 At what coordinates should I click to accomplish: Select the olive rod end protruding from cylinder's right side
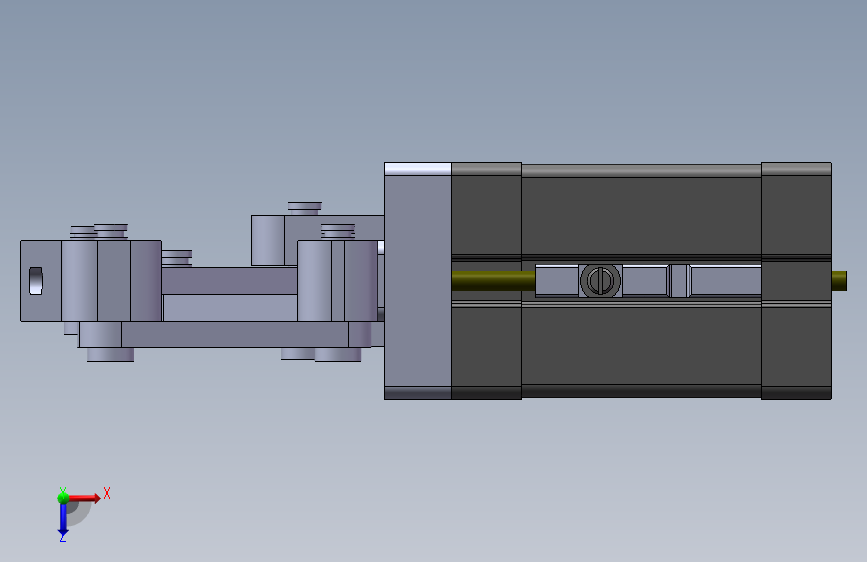tap(839, 280)
